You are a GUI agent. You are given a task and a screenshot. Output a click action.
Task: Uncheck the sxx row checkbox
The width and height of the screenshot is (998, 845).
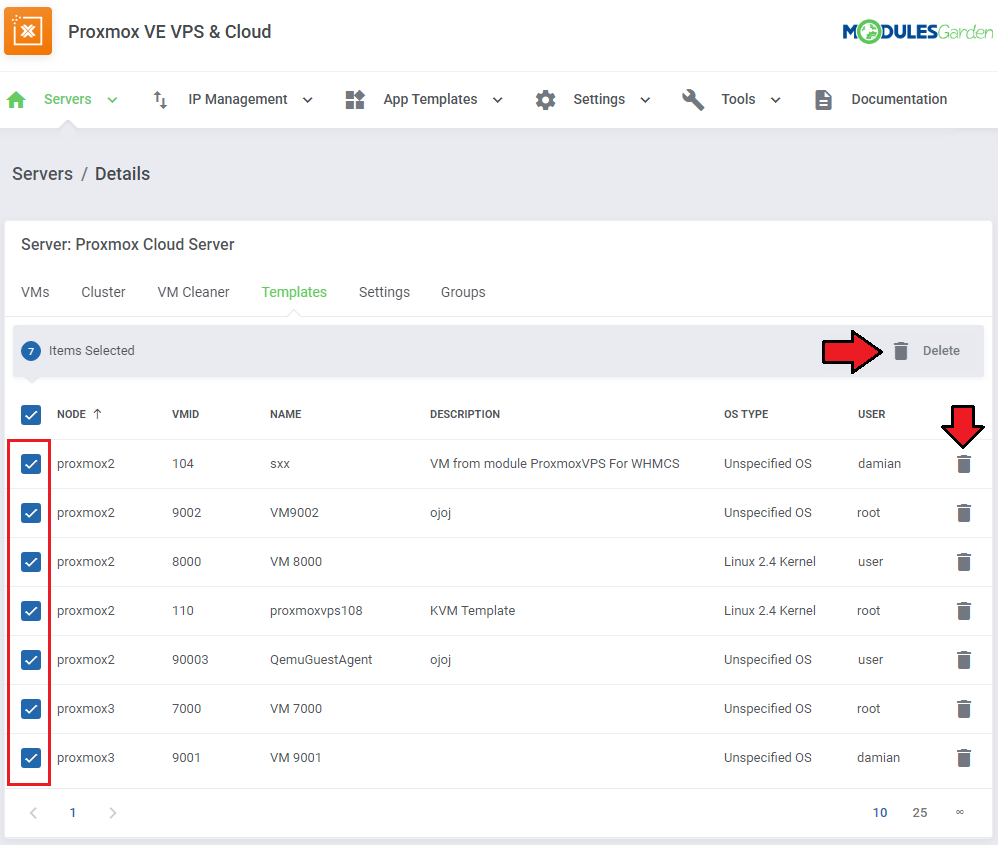pos(31,464)
